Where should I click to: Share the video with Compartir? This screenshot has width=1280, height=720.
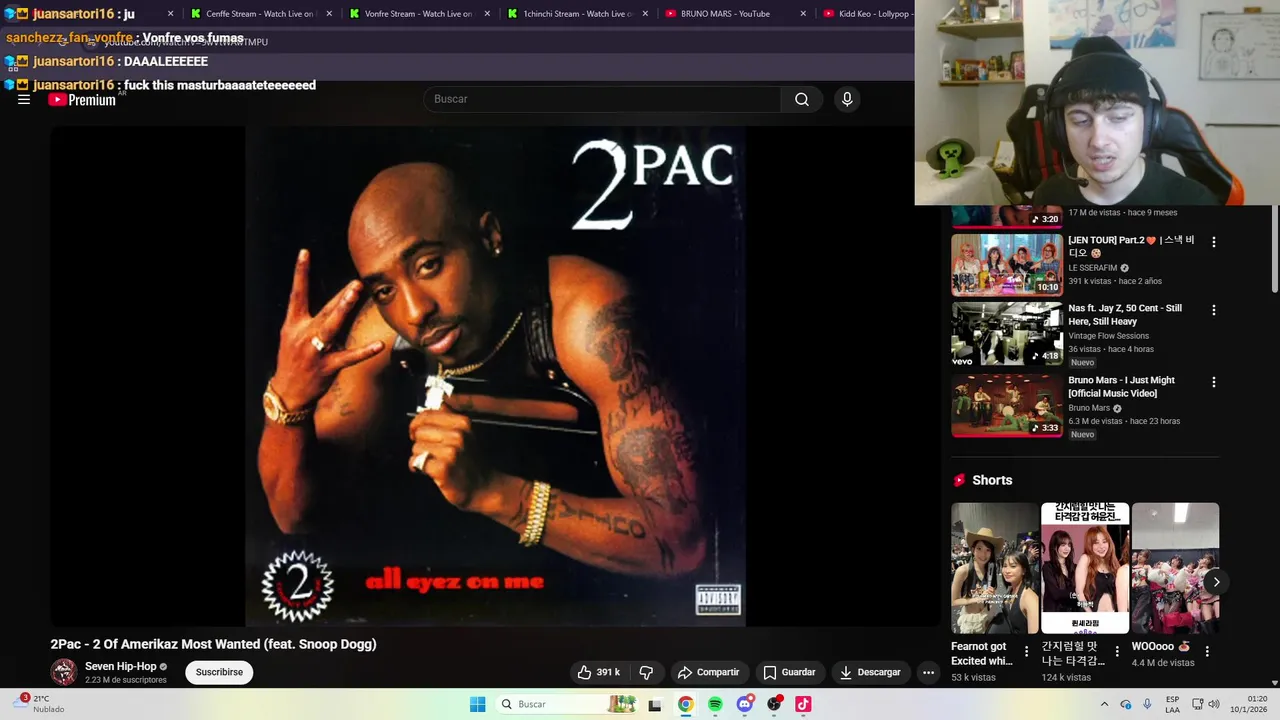708,672
